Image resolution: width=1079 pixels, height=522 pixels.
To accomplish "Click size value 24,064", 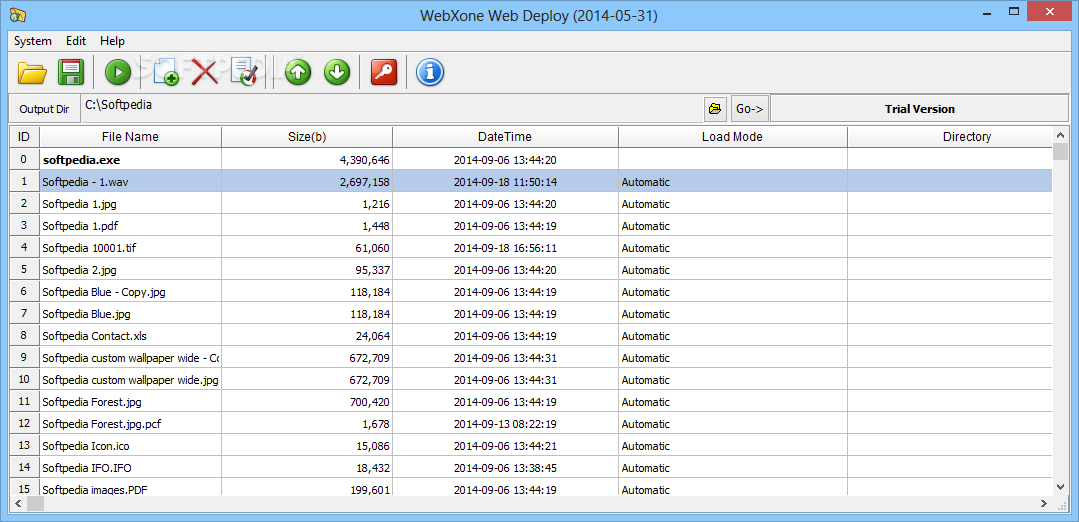I will [372, 336].
